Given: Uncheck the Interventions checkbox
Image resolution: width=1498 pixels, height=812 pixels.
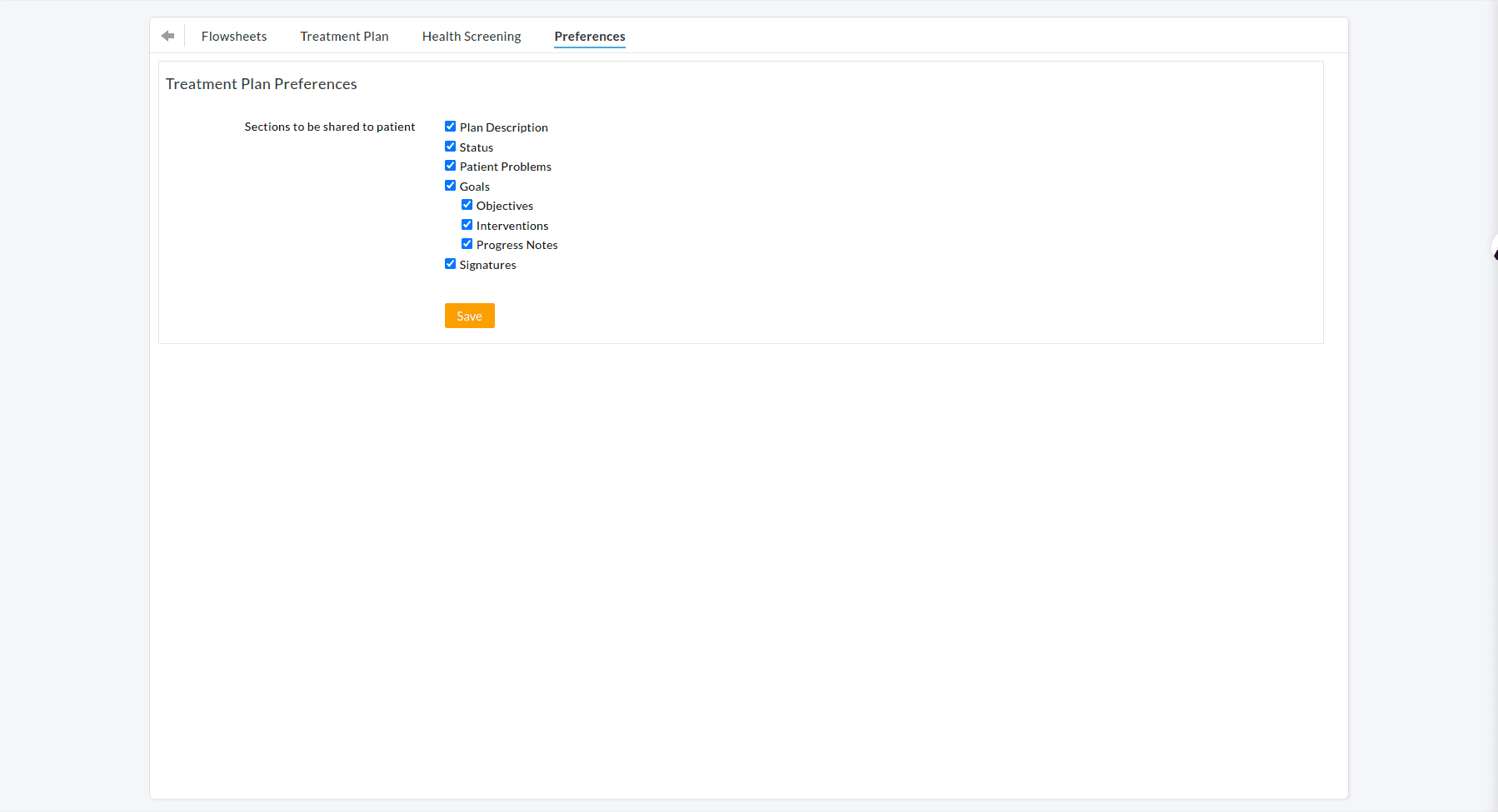Looking at the screenshot, I should click(467, 225).
